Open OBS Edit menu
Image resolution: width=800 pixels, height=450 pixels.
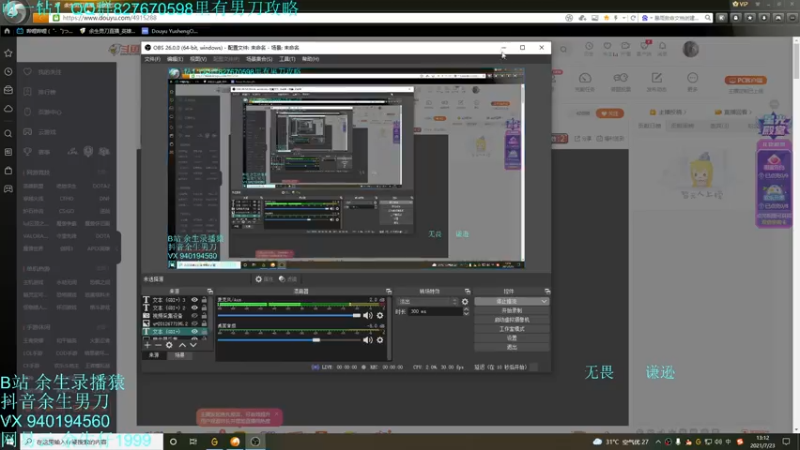click(175, 59)
